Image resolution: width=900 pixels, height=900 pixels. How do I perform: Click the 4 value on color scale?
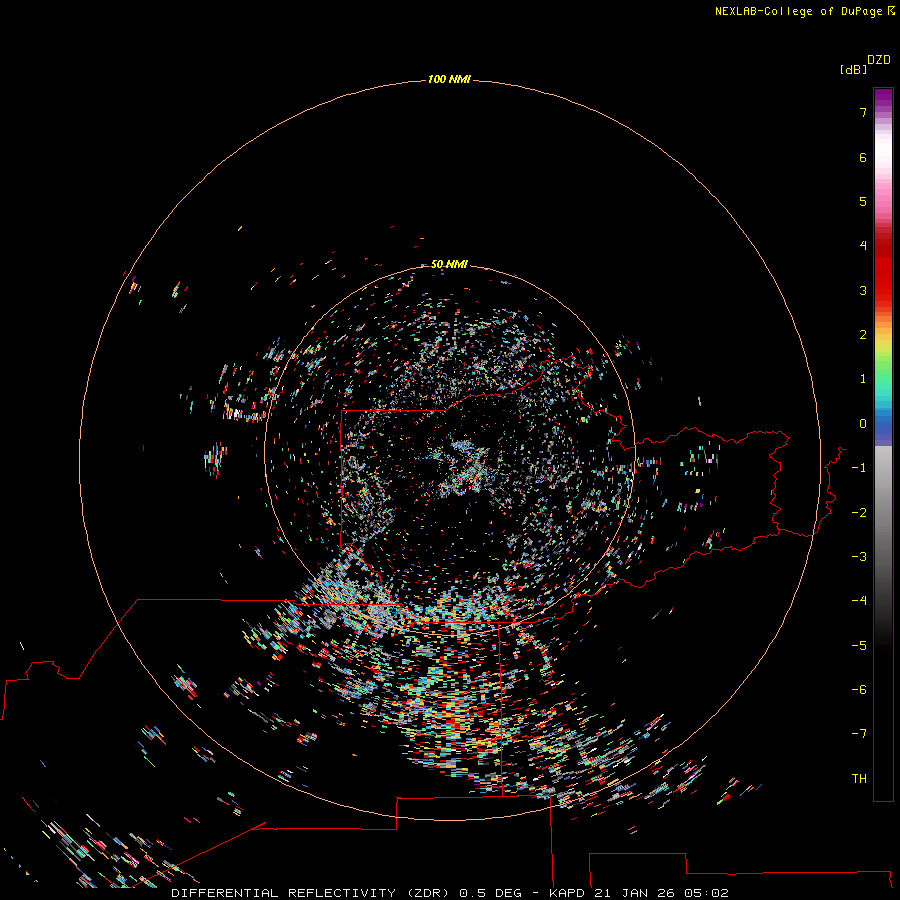[863, 246]
